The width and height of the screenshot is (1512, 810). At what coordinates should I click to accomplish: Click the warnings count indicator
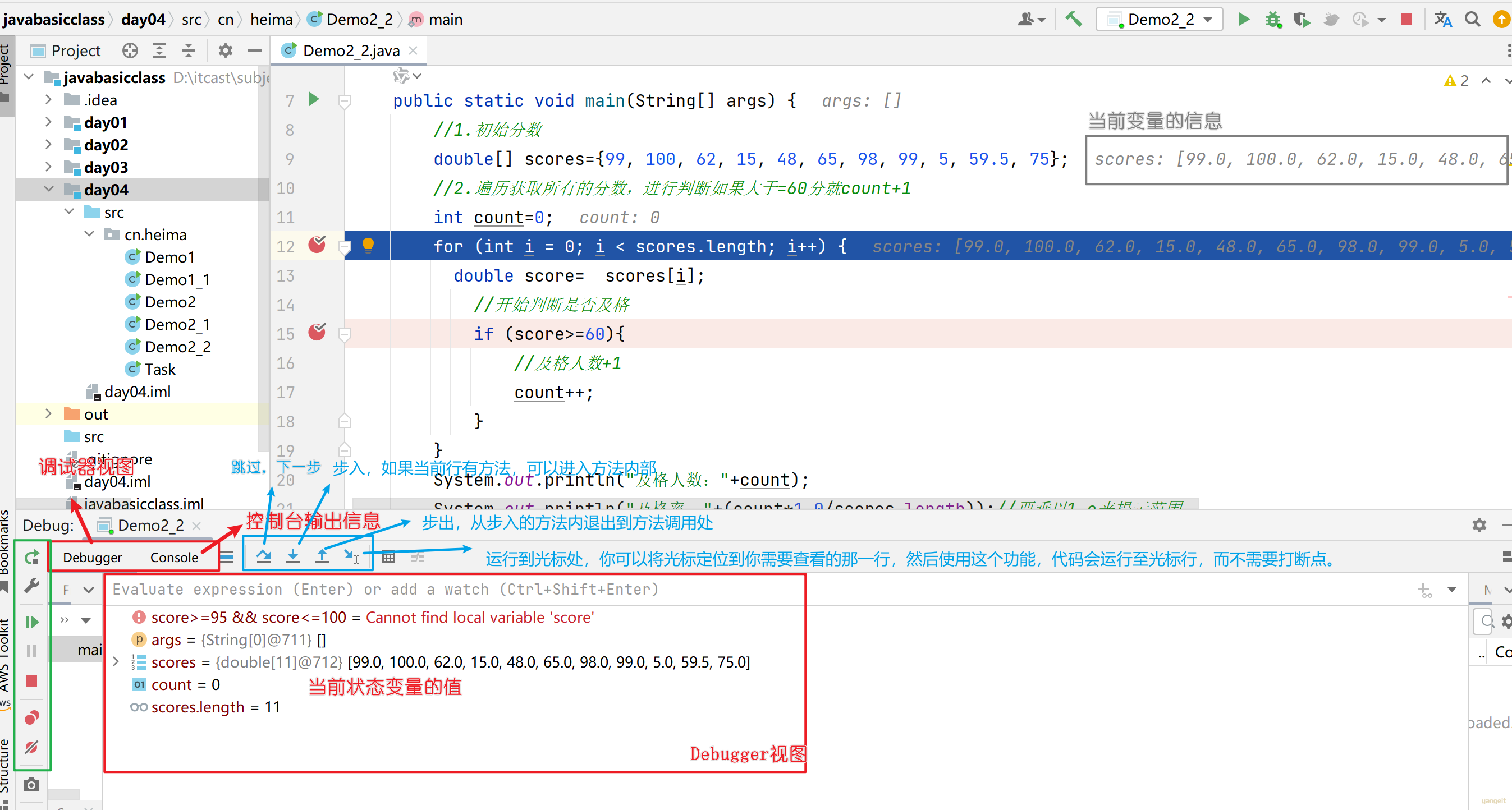1456,80
